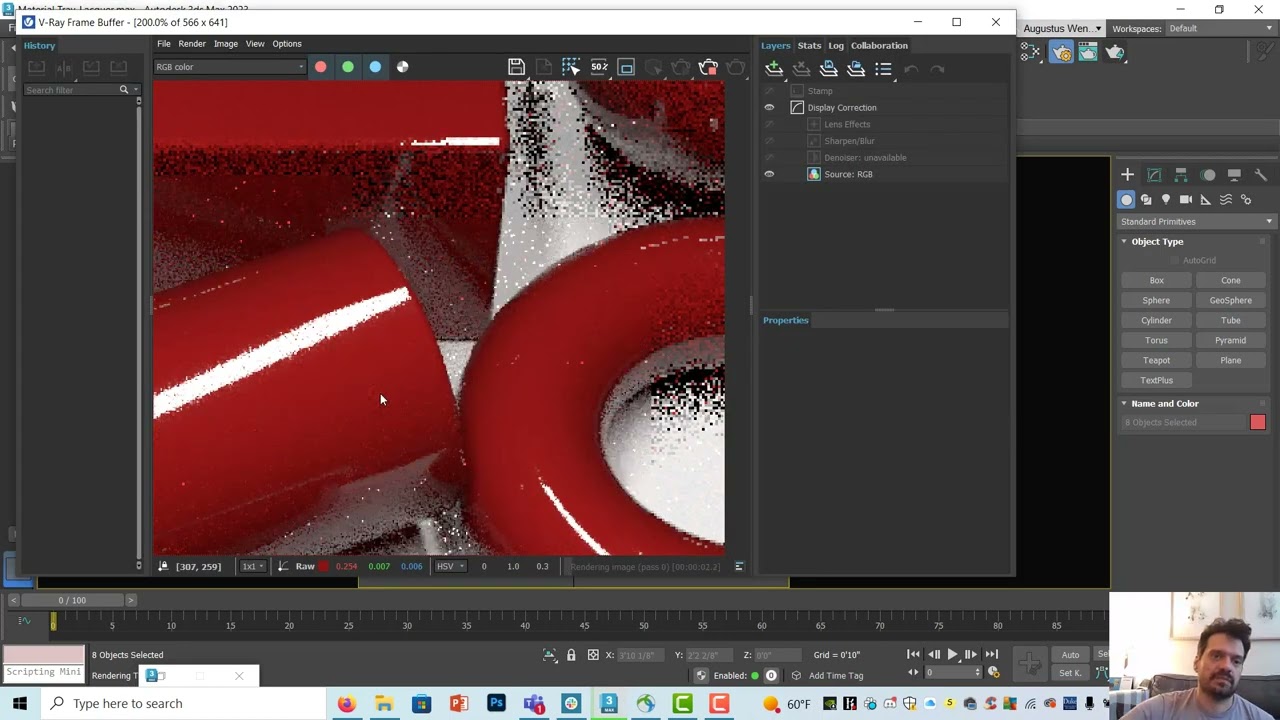Select the Source: RGB layer
This screenshot has width=1280, height=720.
tap(848, 174)
